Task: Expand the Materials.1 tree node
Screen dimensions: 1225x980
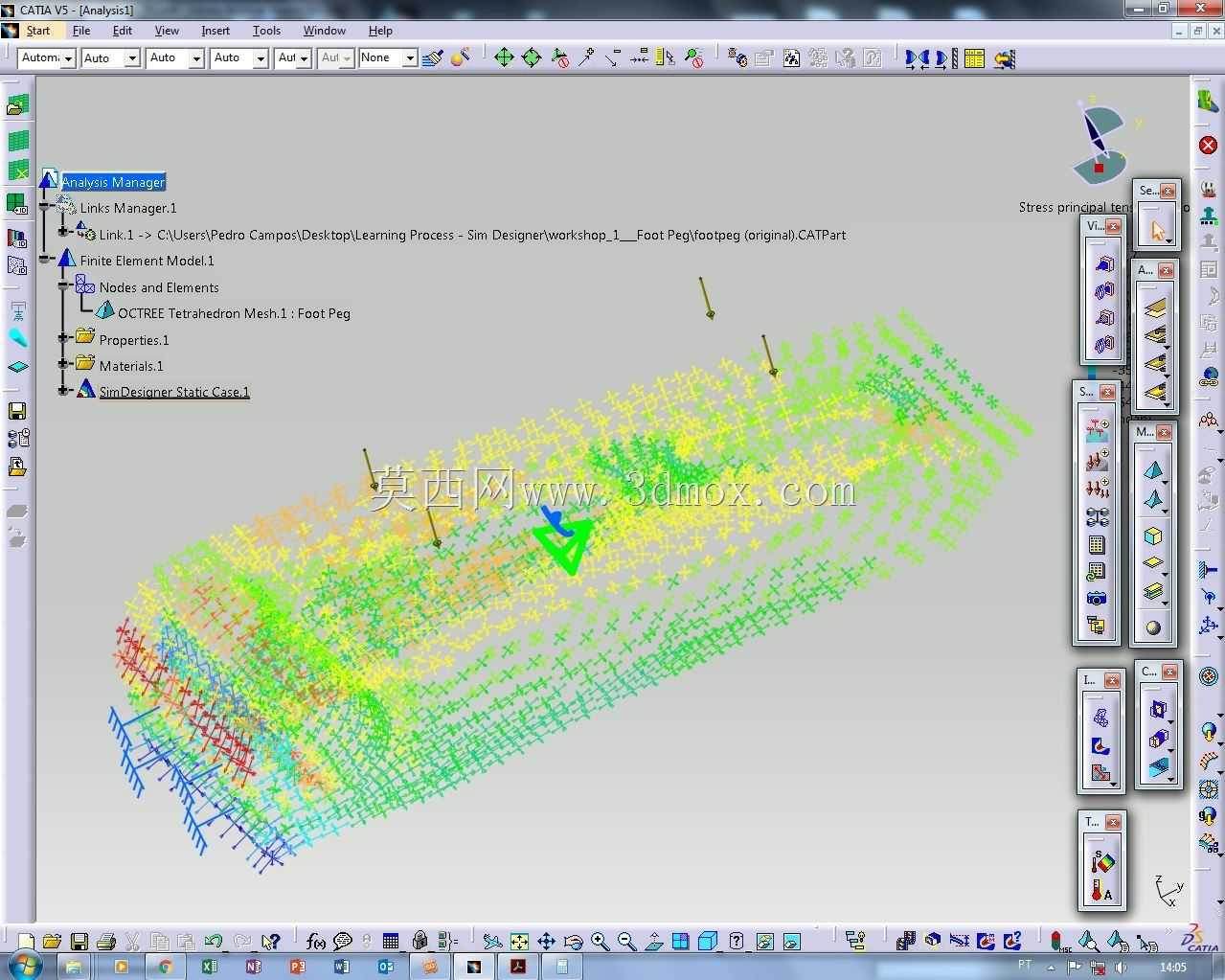Action: [x=63, y=363]
